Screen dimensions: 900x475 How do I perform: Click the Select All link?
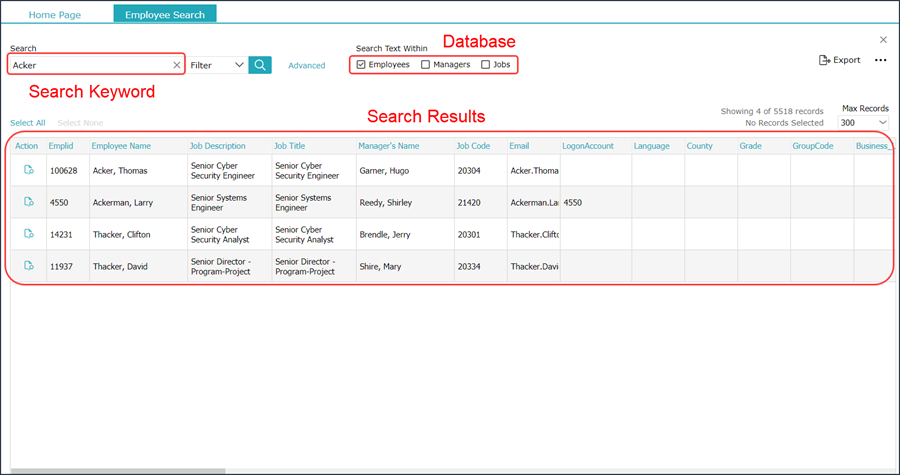click(28, 123)
